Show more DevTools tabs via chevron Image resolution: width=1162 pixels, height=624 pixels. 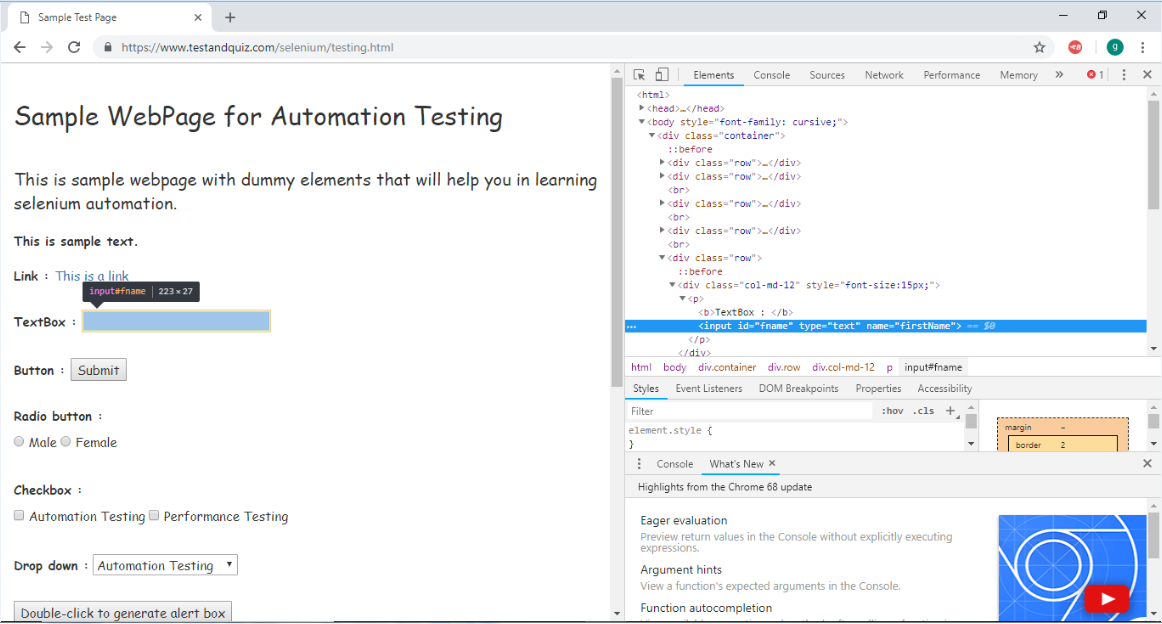pos(1059,75)
